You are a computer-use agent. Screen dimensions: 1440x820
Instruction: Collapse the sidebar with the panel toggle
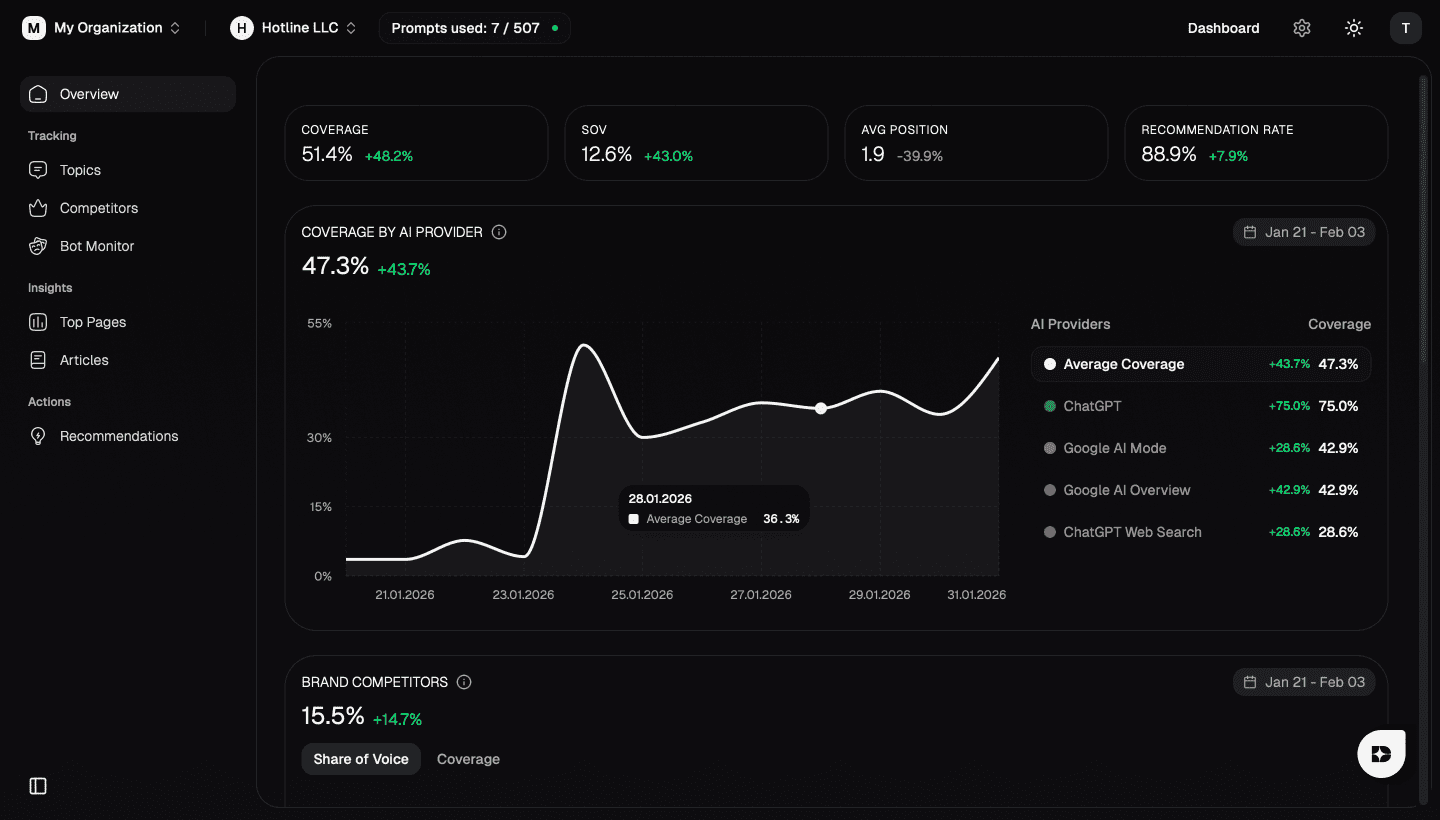(x=37, y=786)
